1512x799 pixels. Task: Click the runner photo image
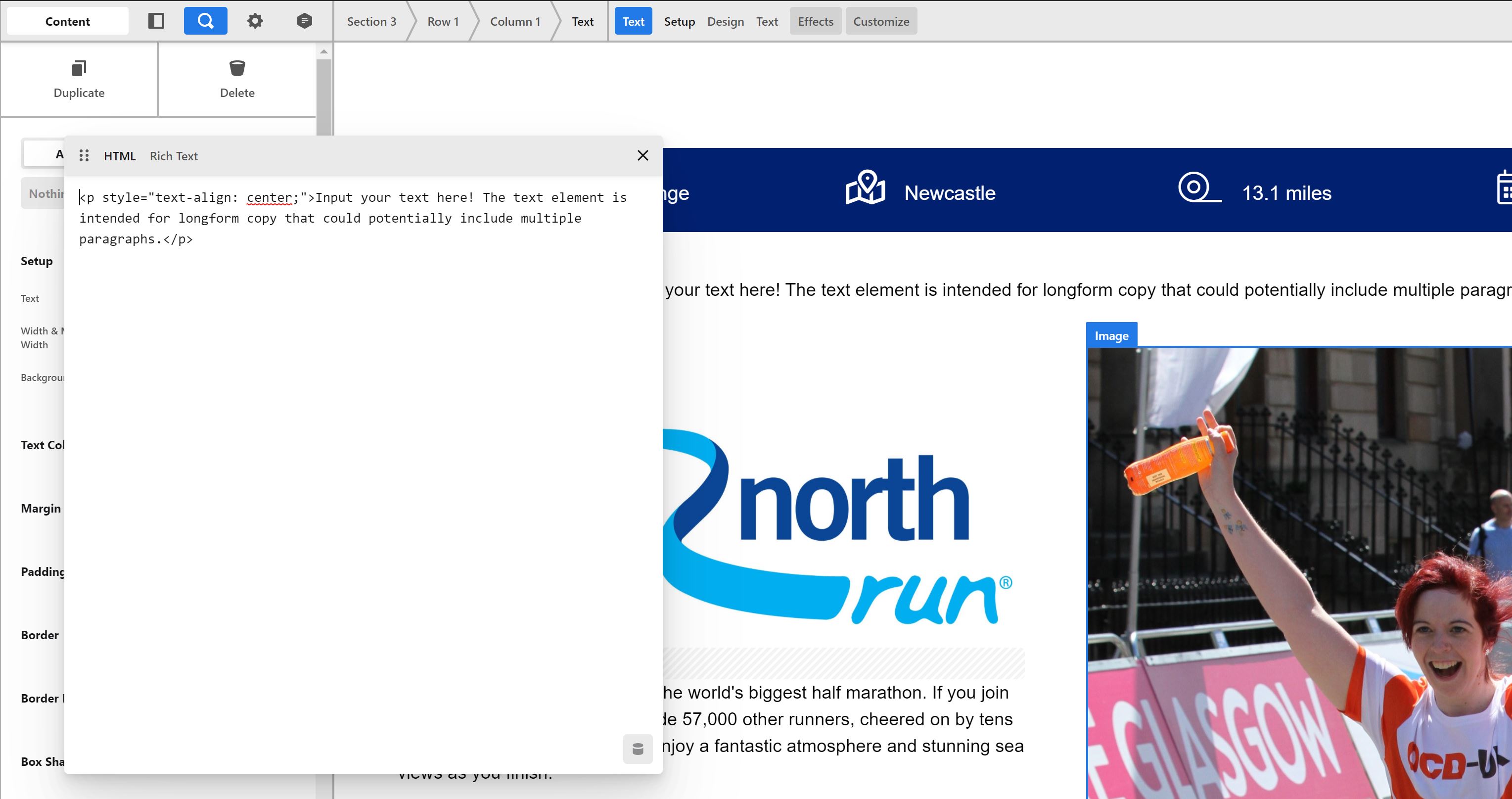pos(1299,573)
